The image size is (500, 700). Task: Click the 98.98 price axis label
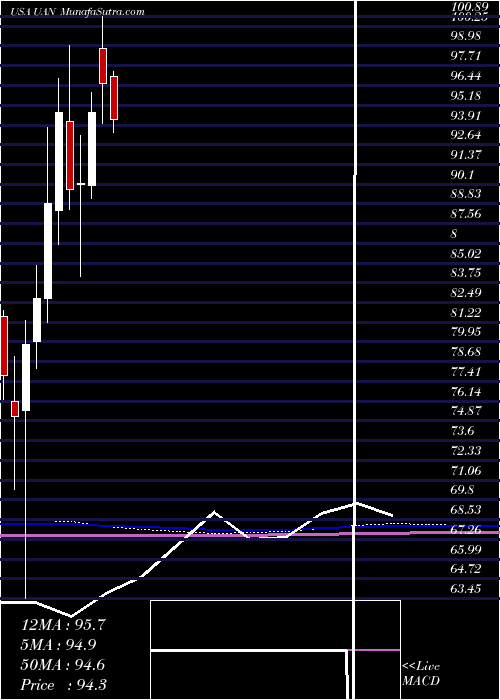[466, 36]
